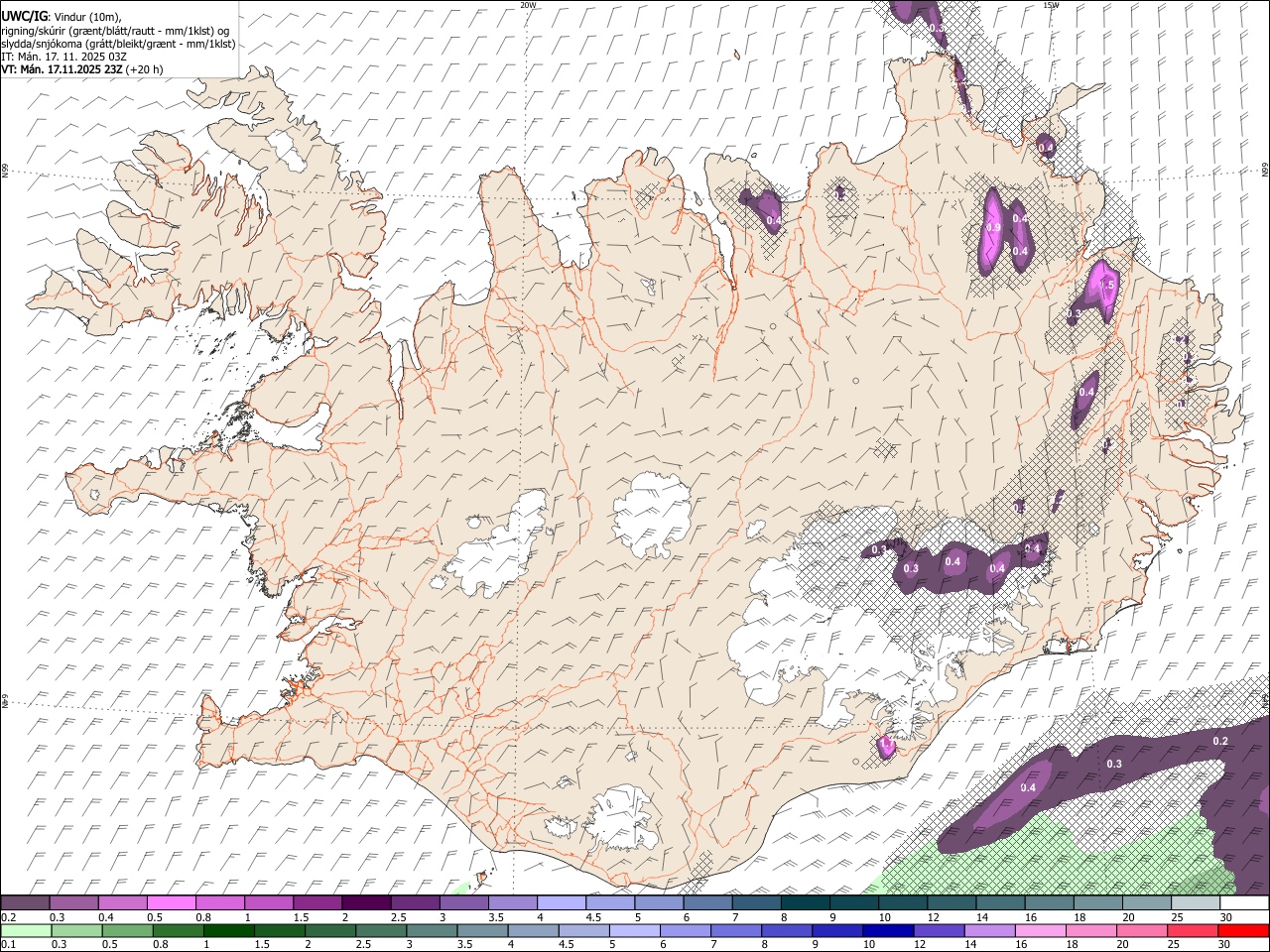Click the pink swatch between 0.5 and 0.8 in upper legend
1270x952 pixels.
pos(173,903)
